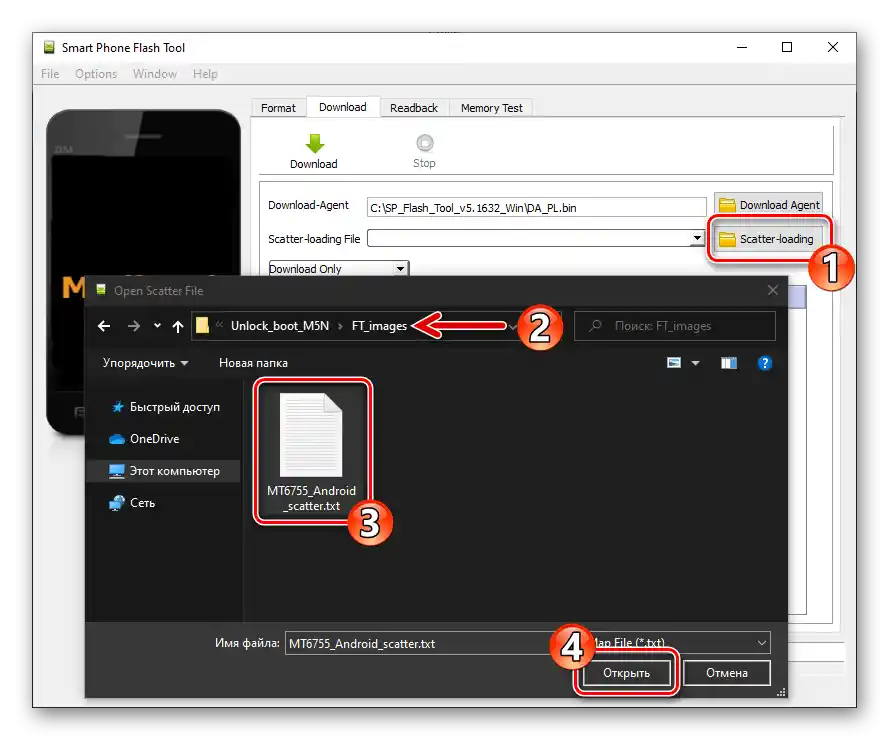The height and width of the screenshot is (740, 889).
Task: Toggle the preview pane icon
Action: (x=729, y=363)
